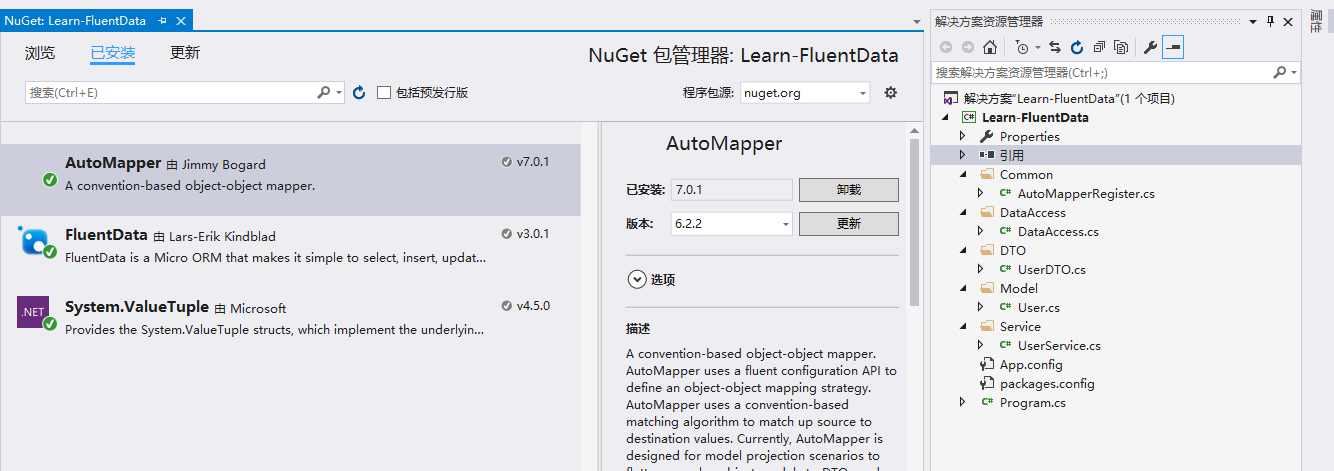The width and height of the screenshot is (1334, 471).
Task: Open NuGet settings gear icon
Action: [891, 92]
